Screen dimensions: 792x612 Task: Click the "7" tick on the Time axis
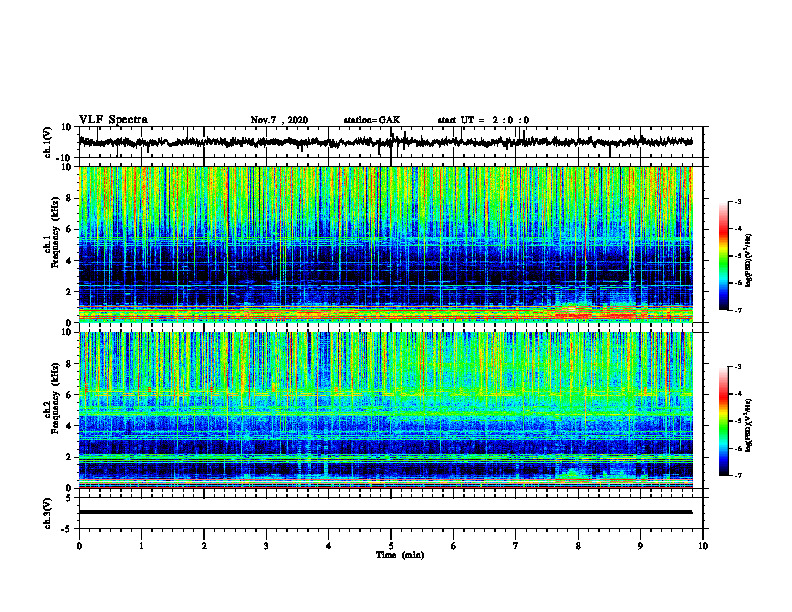click(x=516, y=546)
